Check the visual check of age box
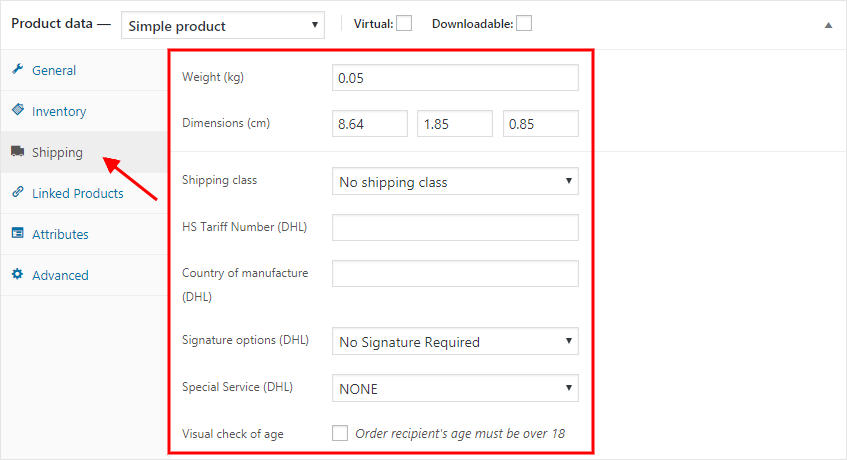 tap(340, 433)
